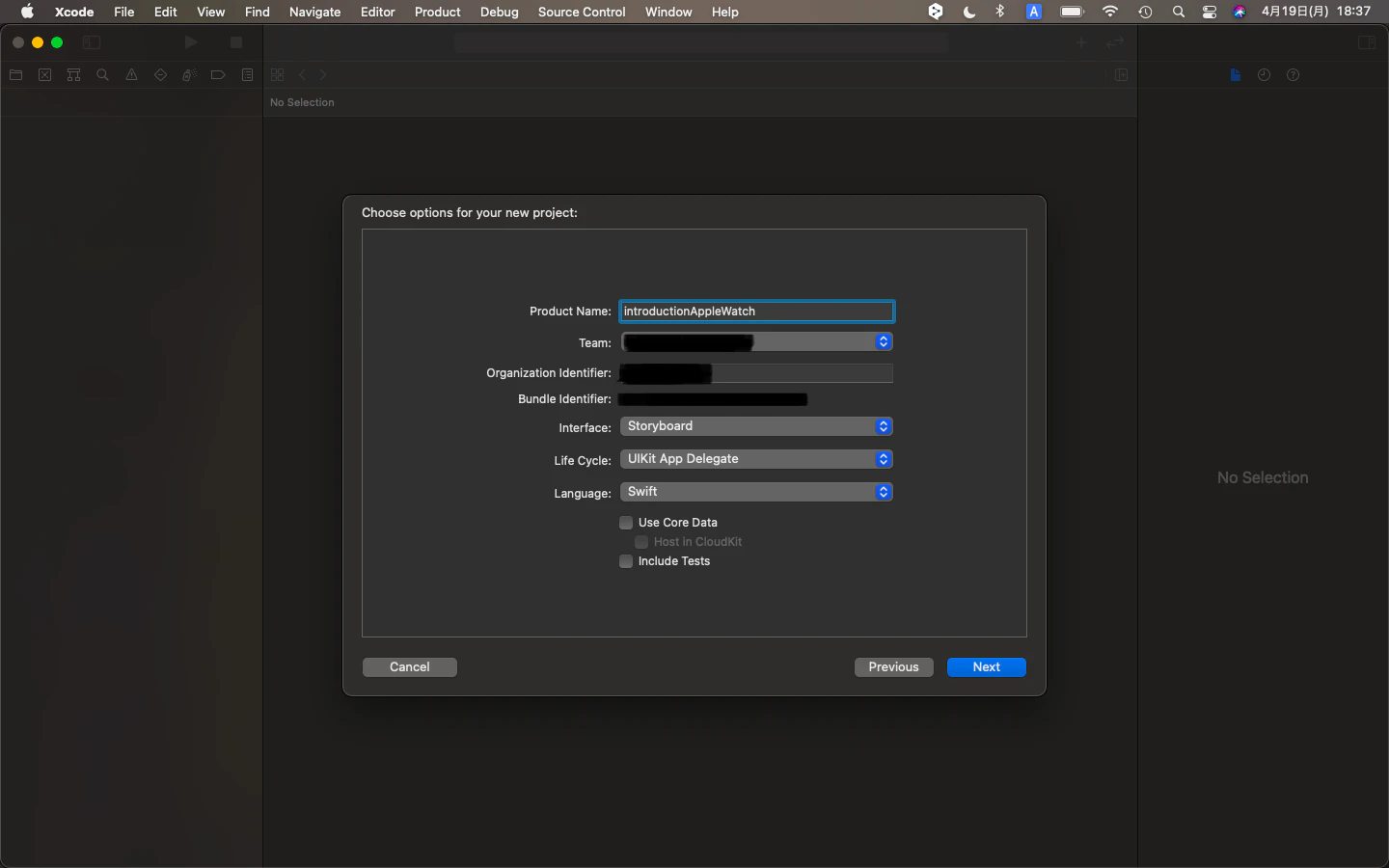Show the Quick Help inspector
The height and width of the screenshot is (868, 1389).
1293,75
